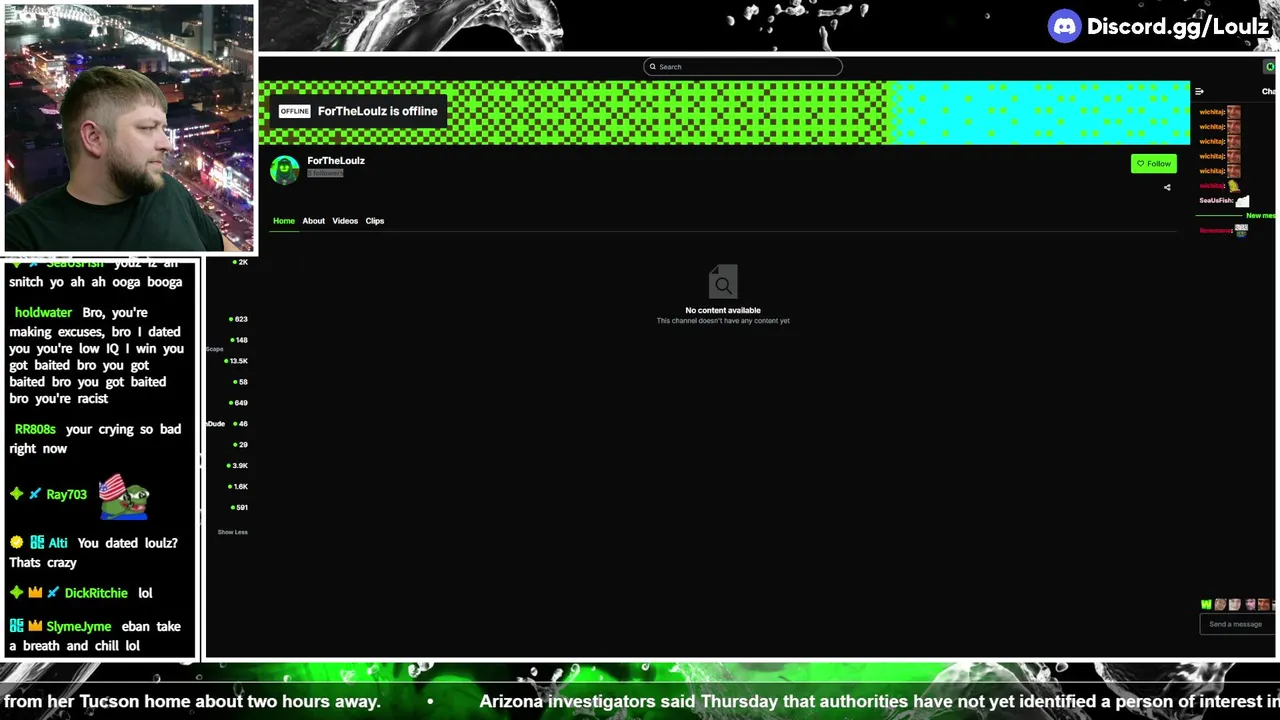Image resolution: width=1280 pixels, height=720 pixels.
Task: Click the no content magnifier document icon
Action: (723, 283)
